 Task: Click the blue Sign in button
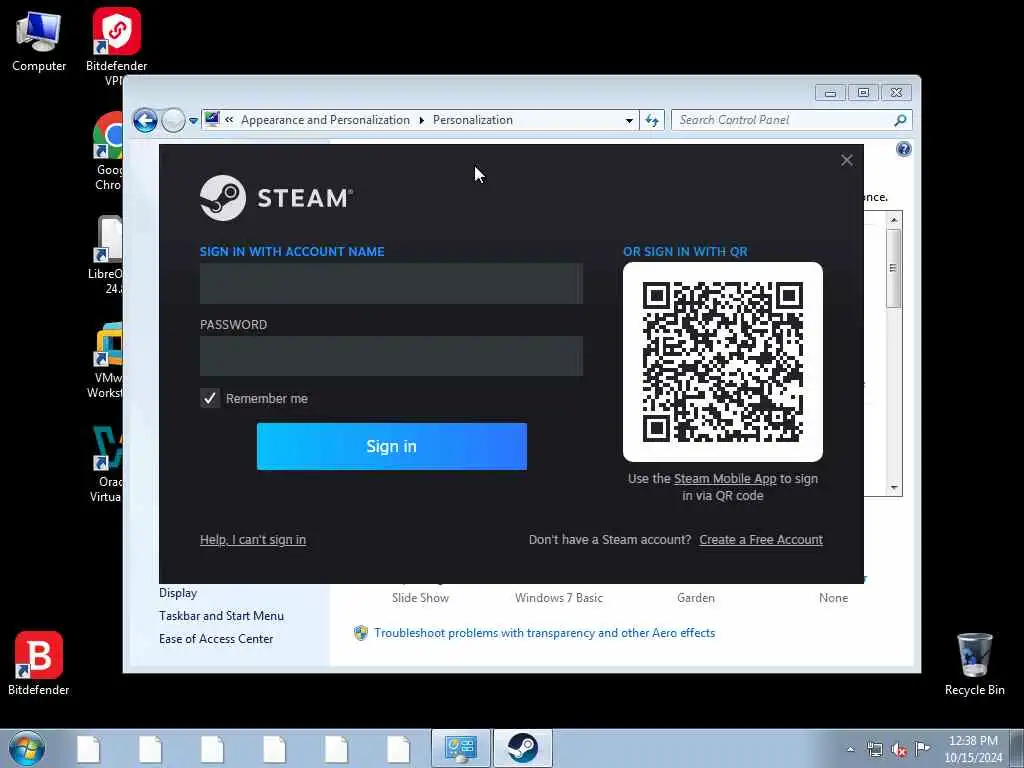tap(392, 446)
